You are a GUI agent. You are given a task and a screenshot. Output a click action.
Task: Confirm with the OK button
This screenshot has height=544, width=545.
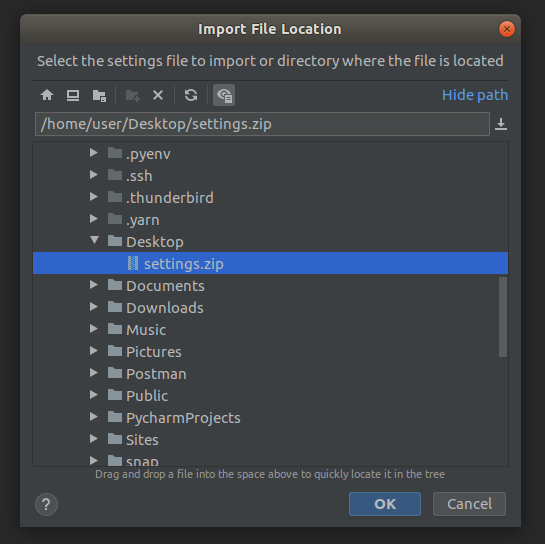(x=385, y=504)
